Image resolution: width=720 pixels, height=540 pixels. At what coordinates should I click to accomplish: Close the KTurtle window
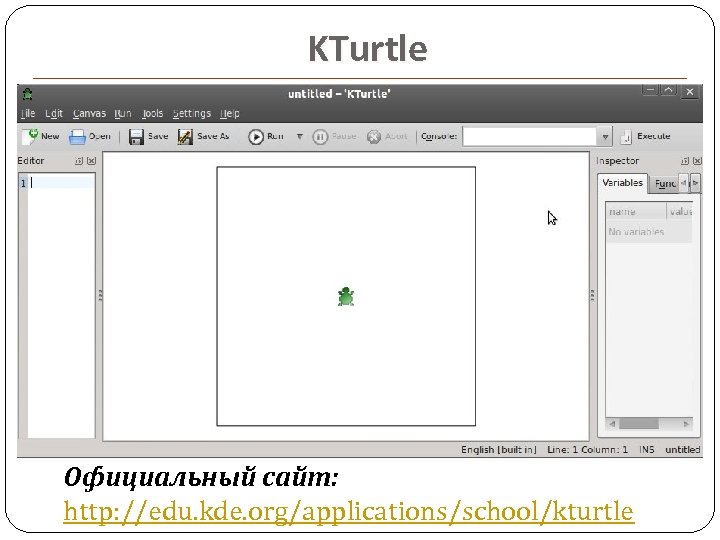pos(690,91)
